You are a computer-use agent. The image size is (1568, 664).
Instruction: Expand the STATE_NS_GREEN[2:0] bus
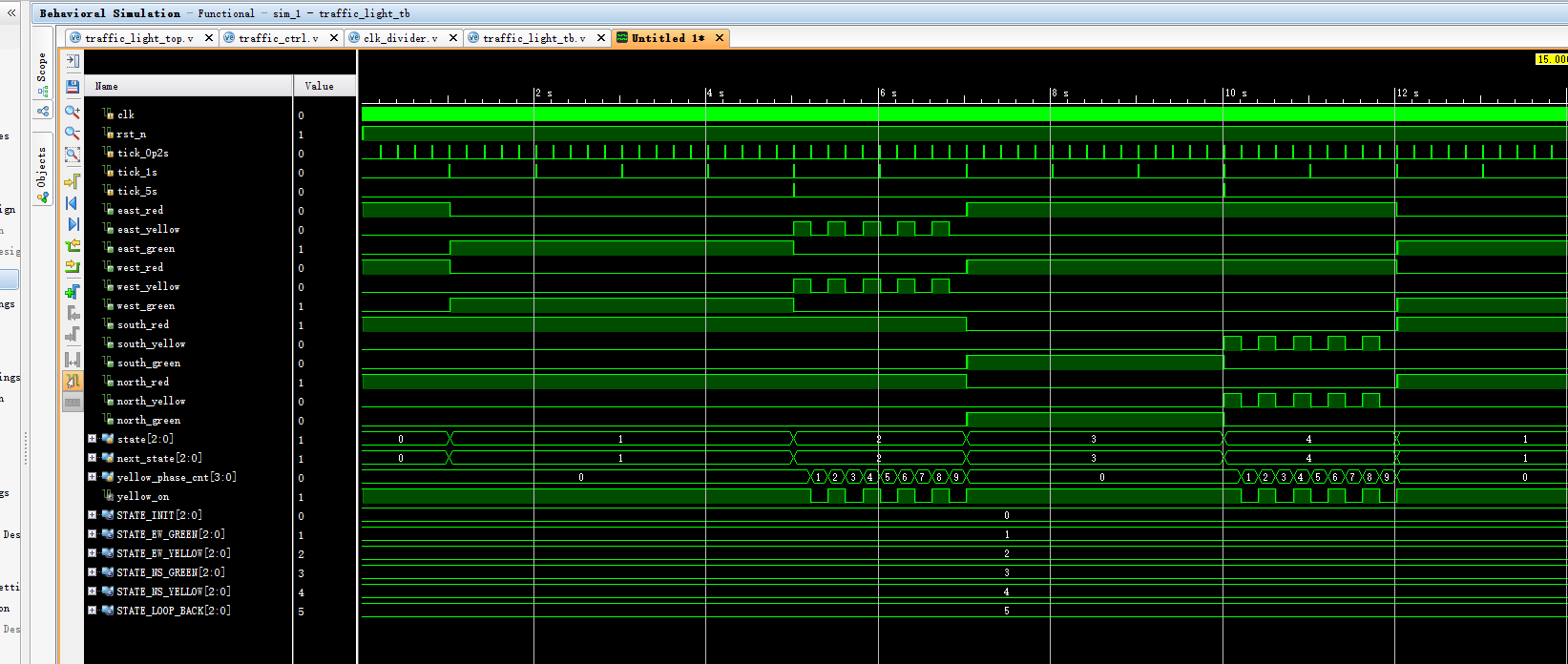pyautogui.click(x=92, y=572)
